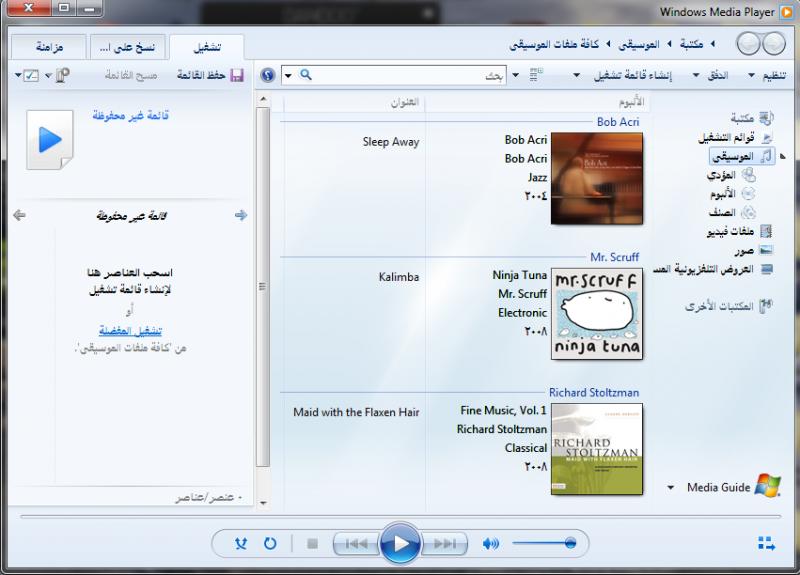Go to the previous list with the left arrow
800x575 pixels.
click(19, 215)
